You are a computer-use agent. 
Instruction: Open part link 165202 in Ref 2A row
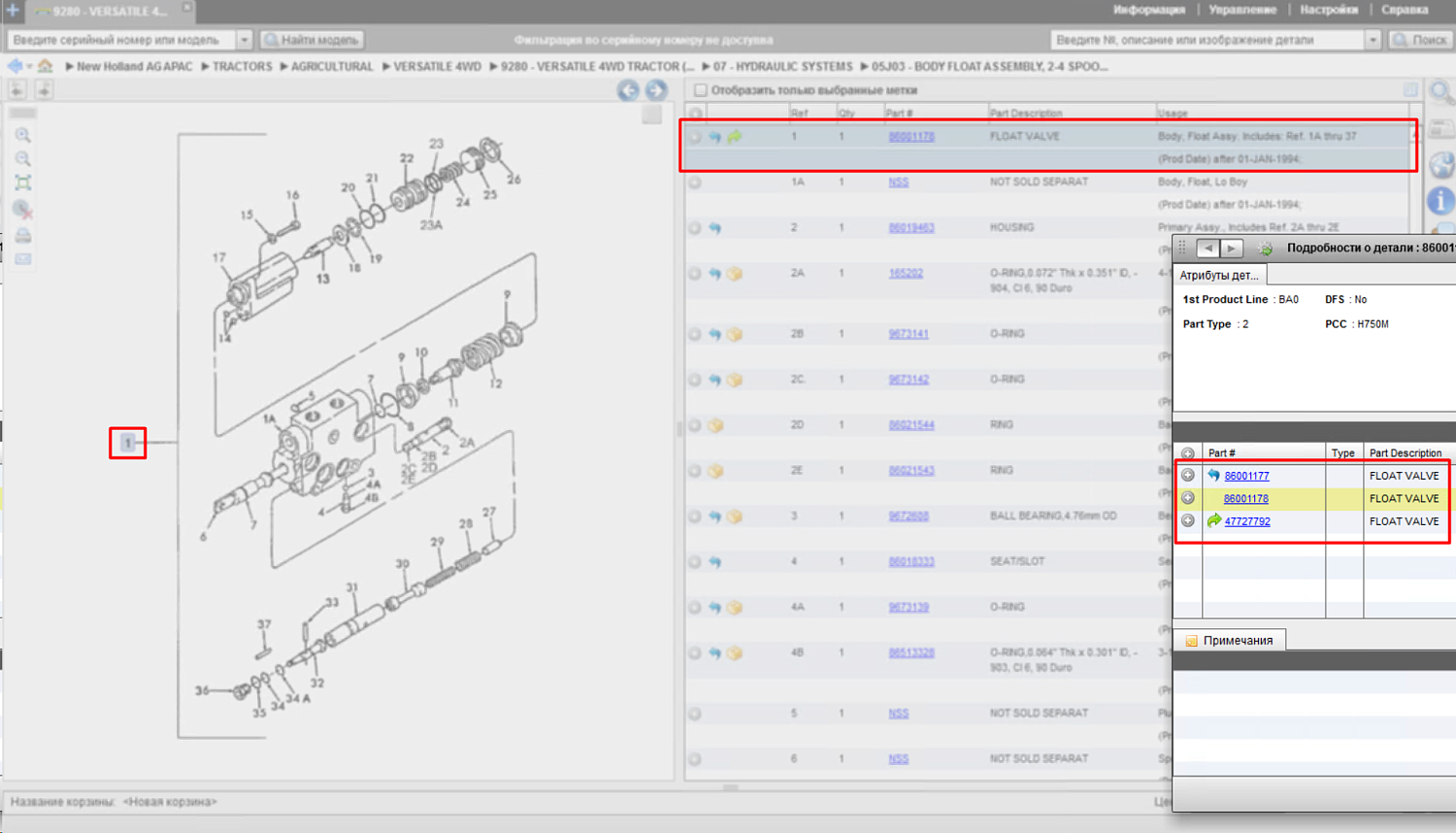click(x=906, y=274)
